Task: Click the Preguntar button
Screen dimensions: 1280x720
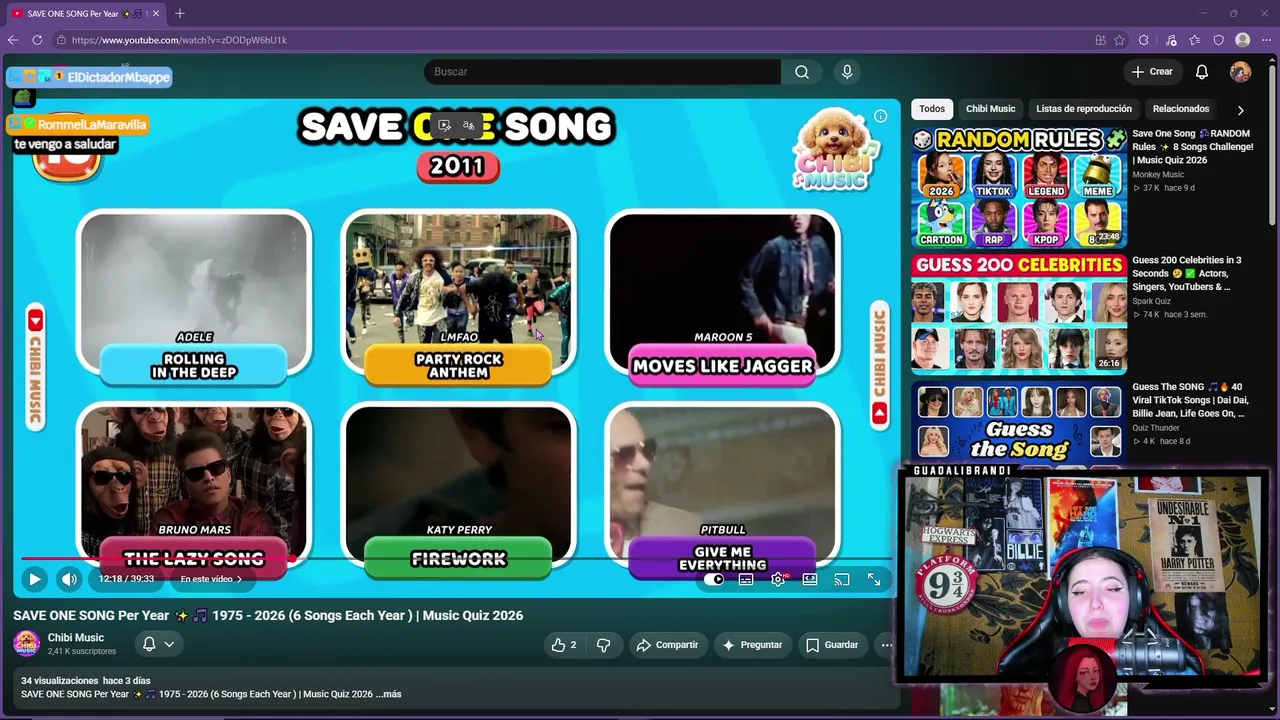Action: pyautogui.click(x=752, y=645)
